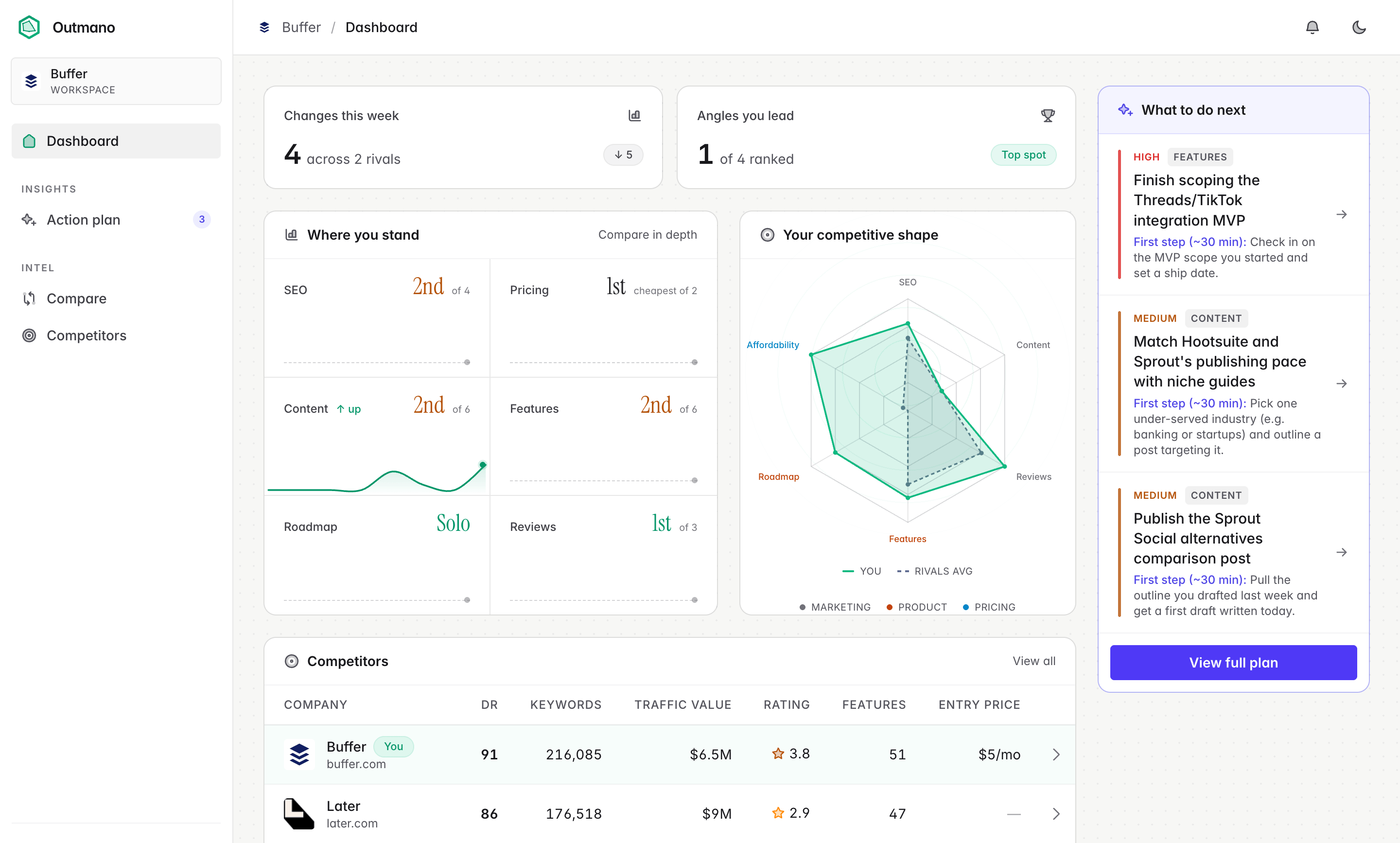Click the Buffer breadcrumb stack icon
The width and height of the screenshot is (1400, 843).
click(x=264, y=27)
